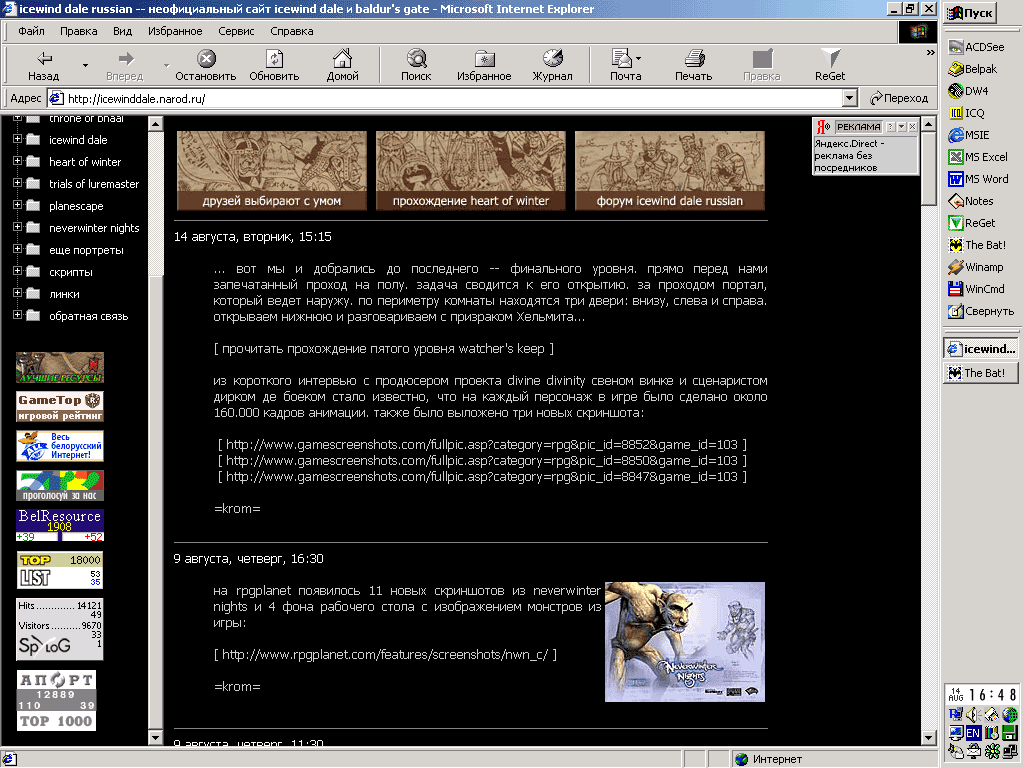Click the main page scrollbar down arrow
This screenshot has width=1024, height=768.
[929, 738]
